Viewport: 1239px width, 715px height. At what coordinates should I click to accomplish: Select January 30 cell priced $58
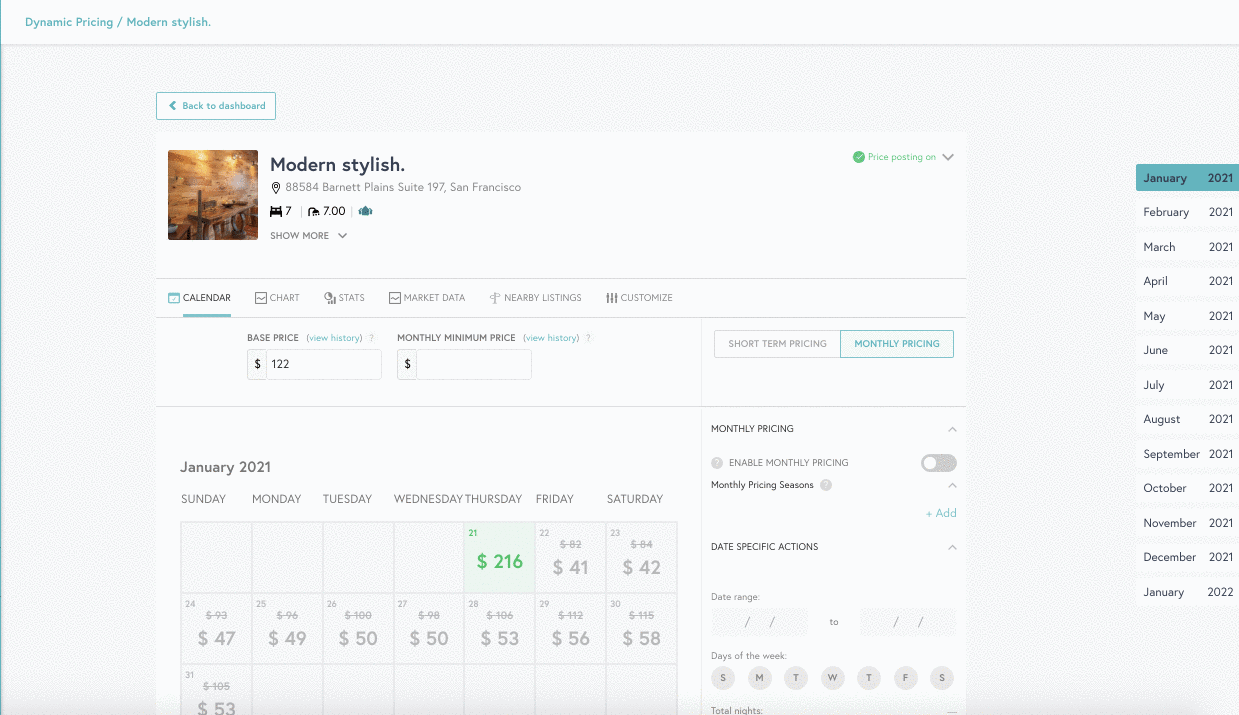pyautogui.click(x=642, y=628)
